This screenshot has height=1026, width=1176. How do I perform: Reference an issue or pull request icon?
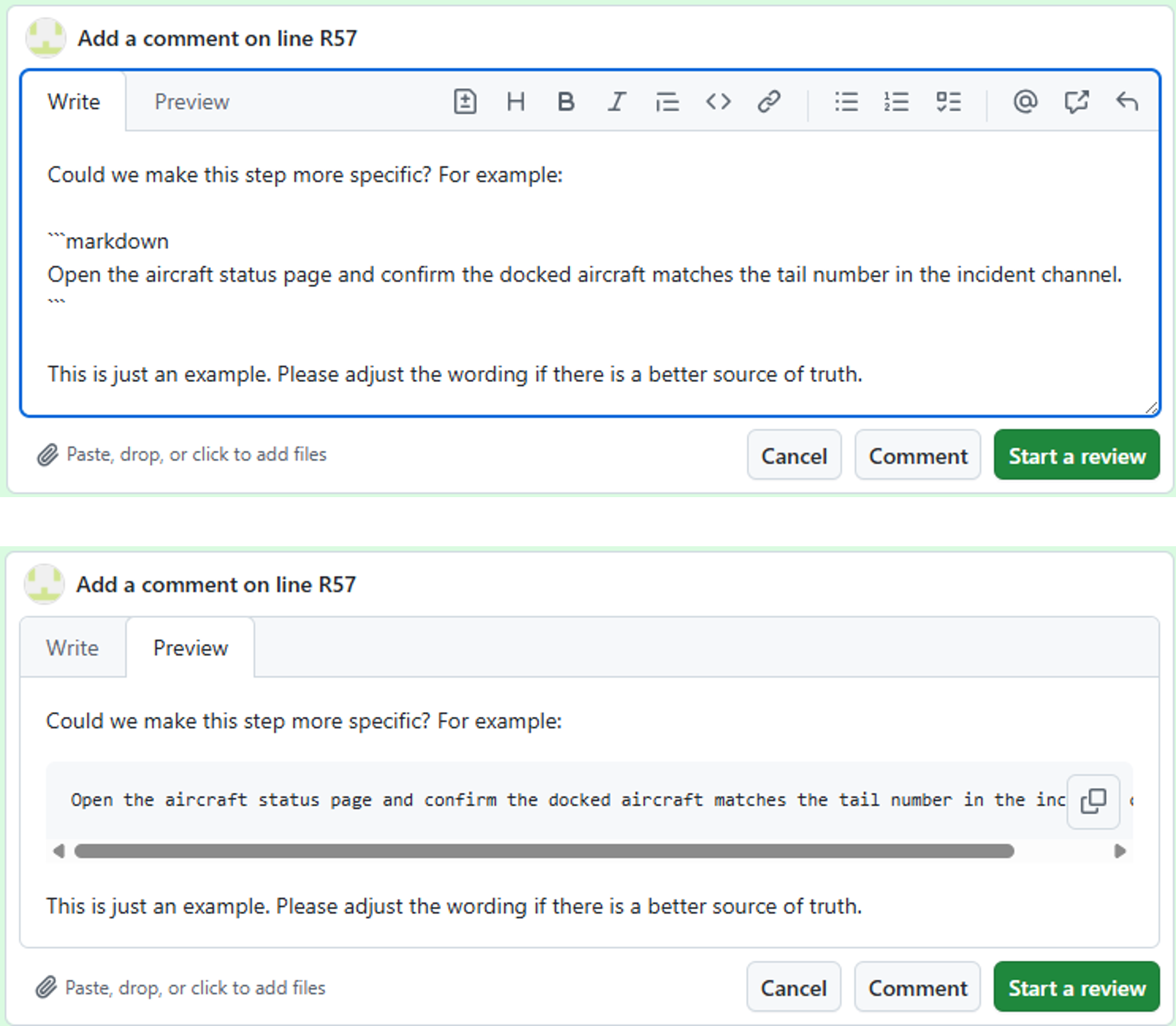click(x=1076, y=102)
